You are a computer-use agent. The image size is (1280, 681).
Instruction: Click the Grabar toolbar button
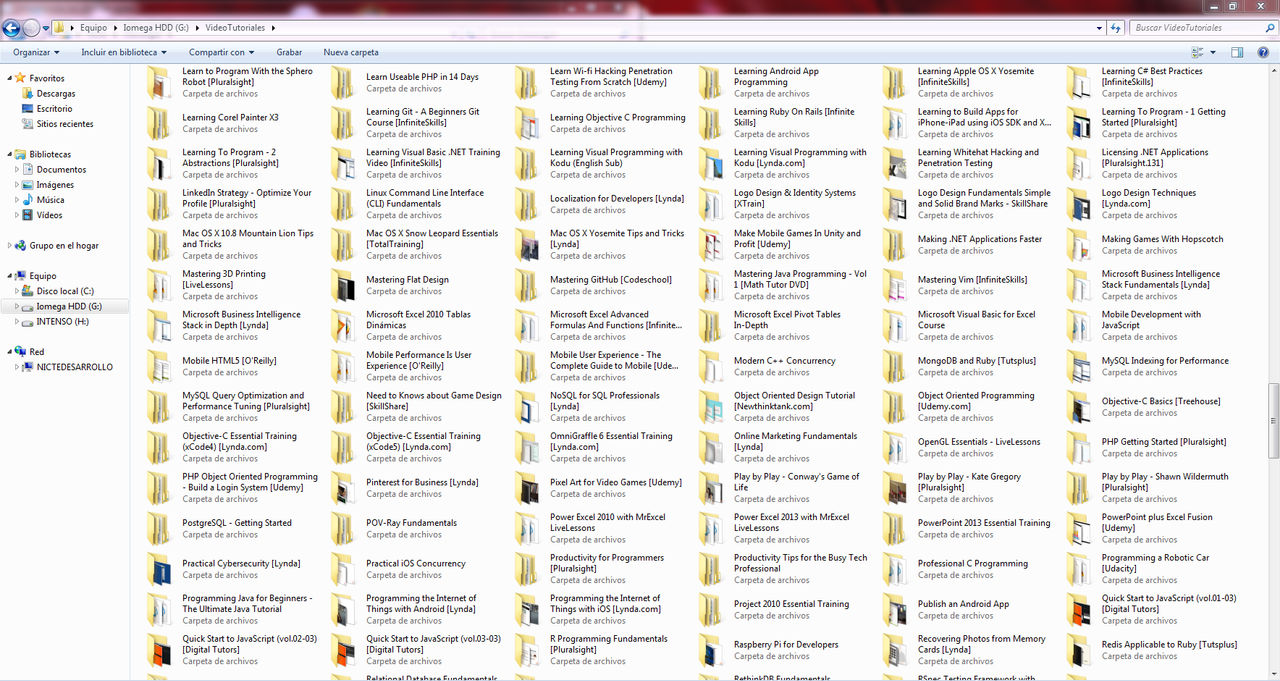289,52
